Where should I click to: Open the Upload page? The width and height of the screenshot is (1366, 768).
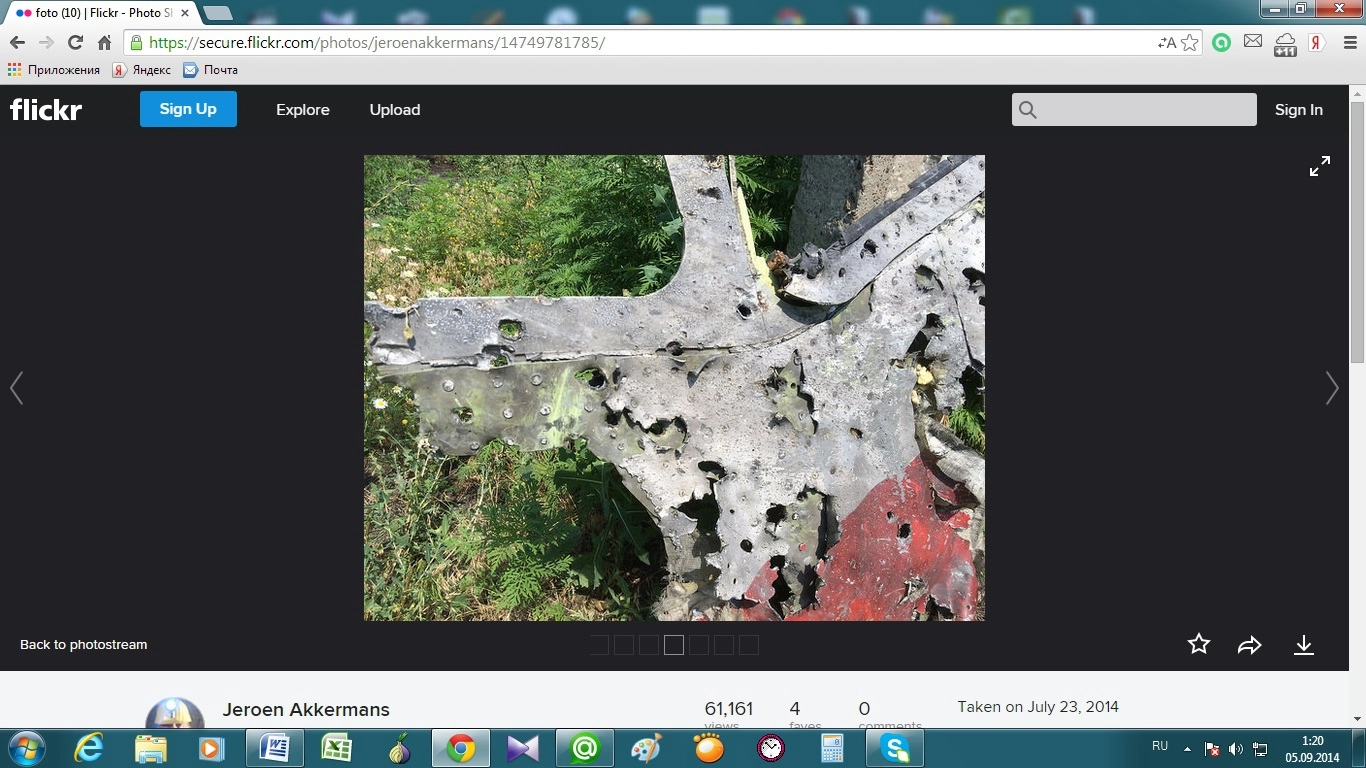tap(394, 110)
